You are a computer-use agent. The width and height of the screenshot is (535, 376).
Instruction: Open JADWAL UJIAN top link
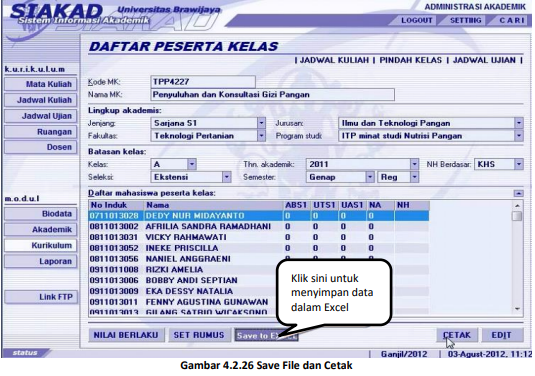click(484, 60)
